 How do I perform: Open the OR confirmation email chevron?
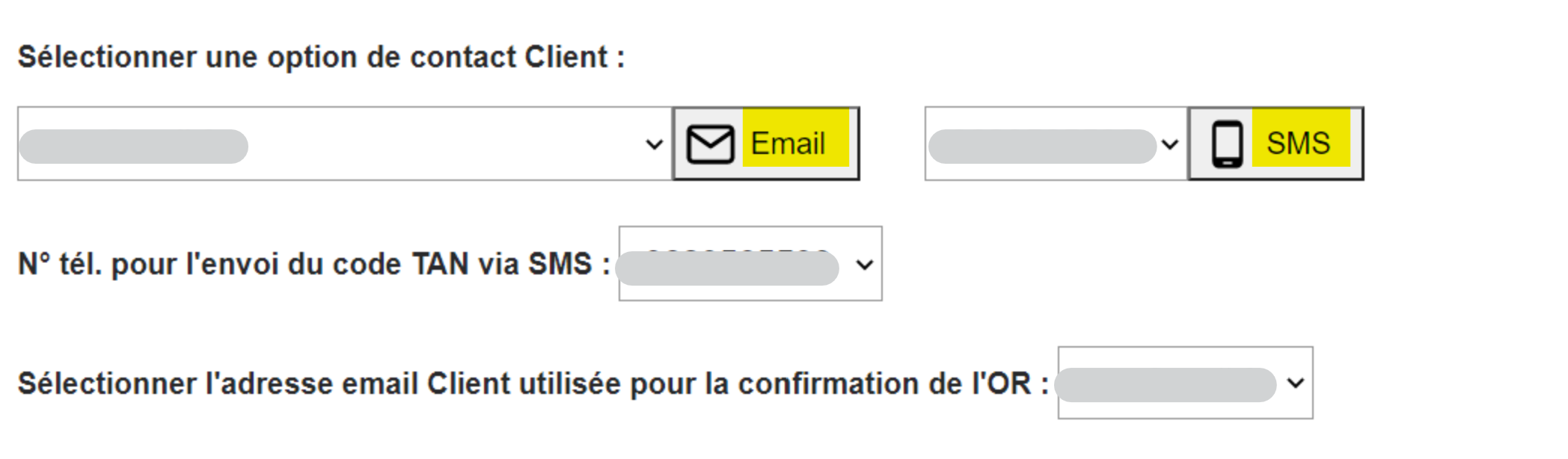coord(1296,383)
